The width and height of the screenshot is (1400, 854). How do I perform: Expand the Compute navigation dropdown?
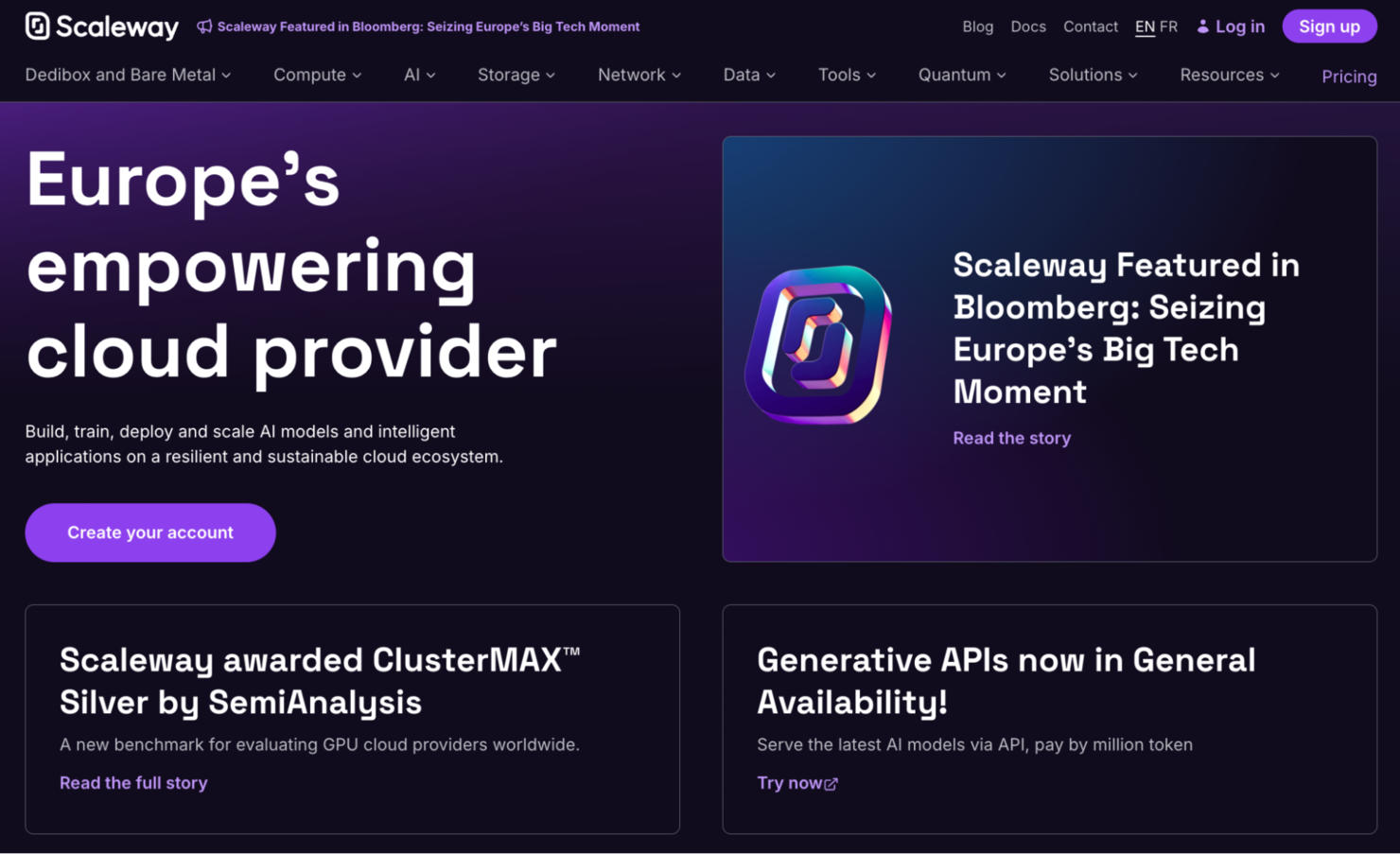[317, 75]
